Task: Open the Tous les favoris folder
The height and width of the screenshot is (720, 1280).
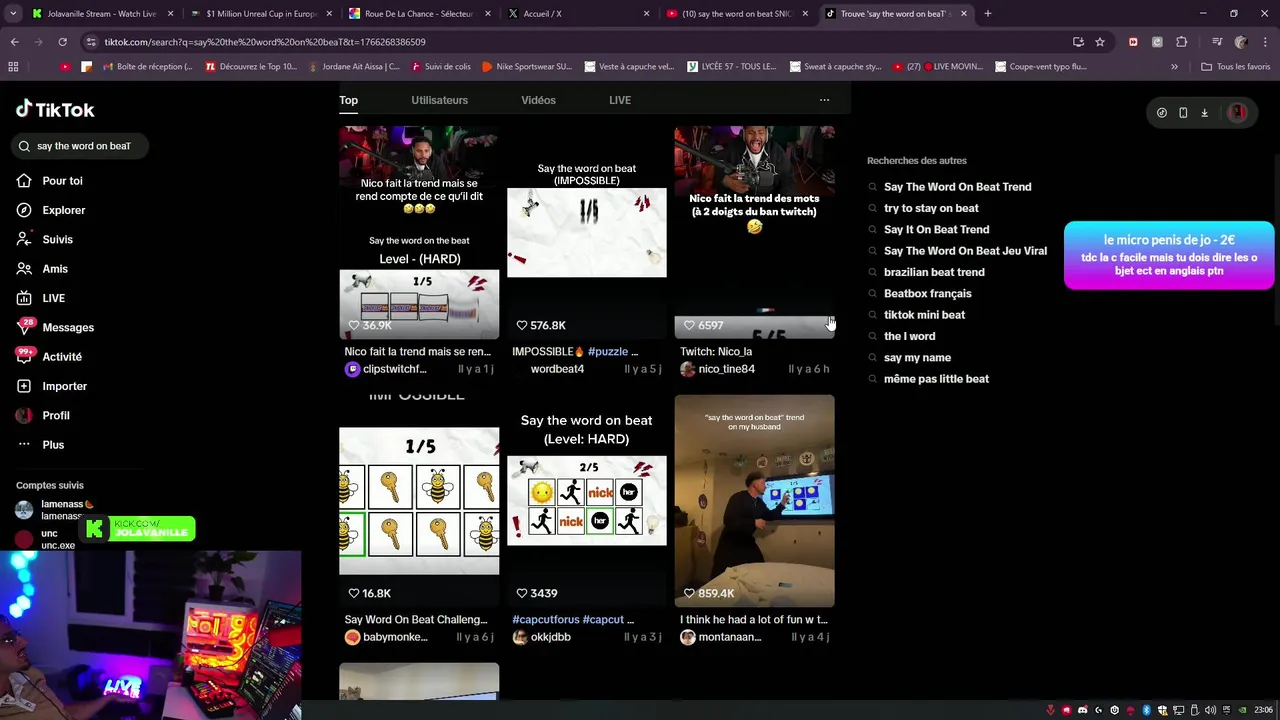Action: coord(1236,67)
